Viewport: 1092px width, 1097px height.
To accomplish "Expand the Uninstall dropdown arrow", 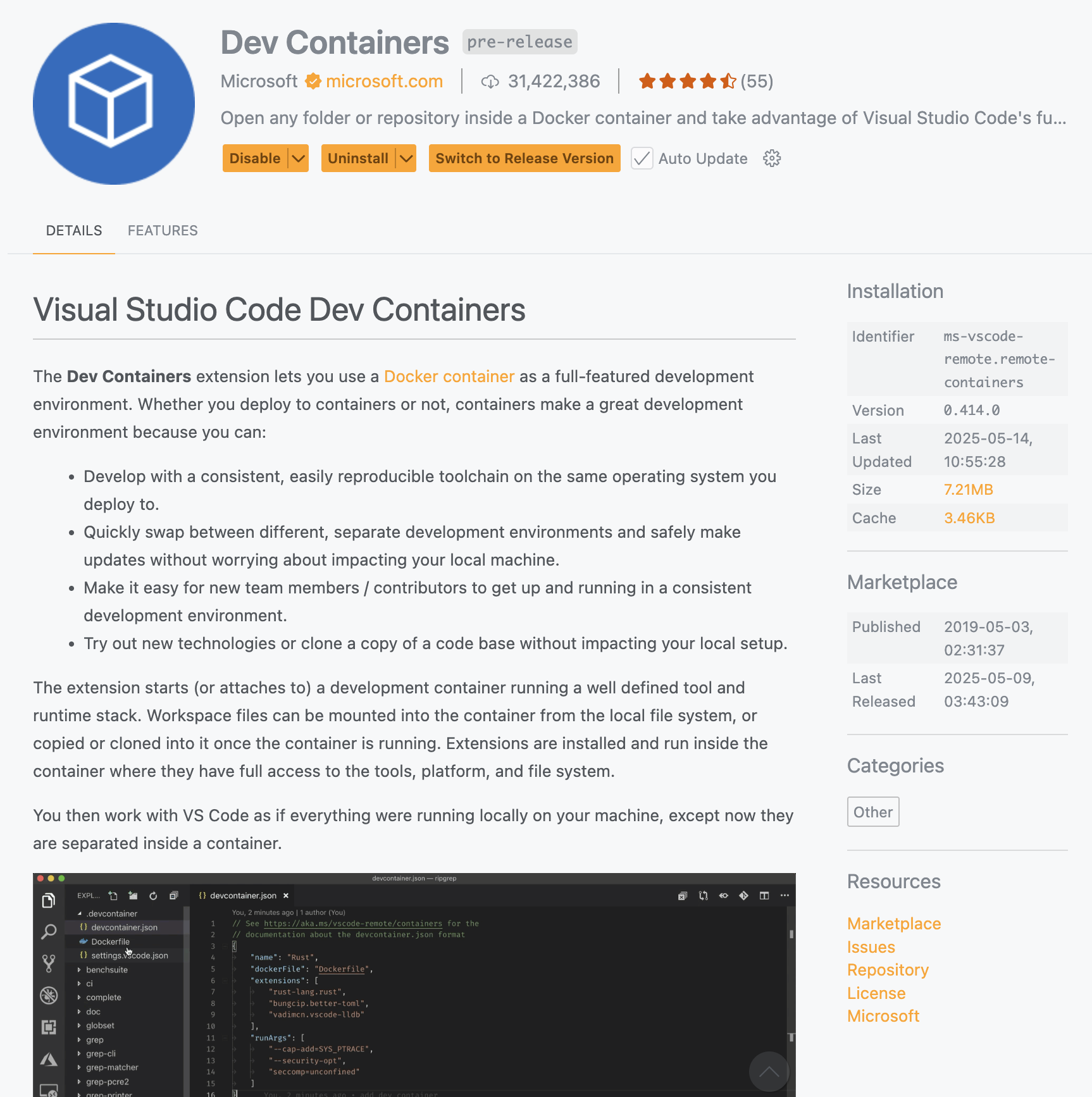I will click(406, 158).
